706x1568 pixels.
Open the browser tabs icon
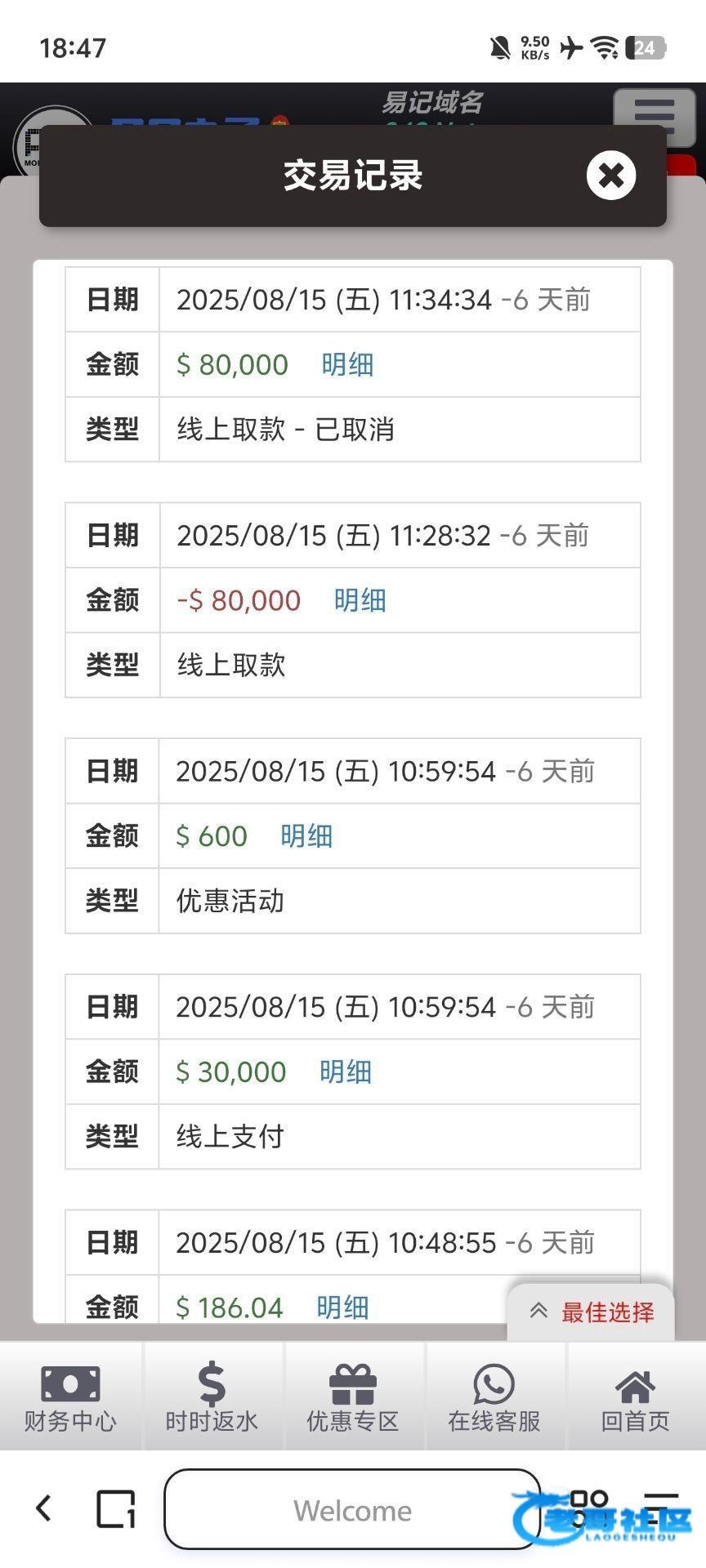(116, 1508)
